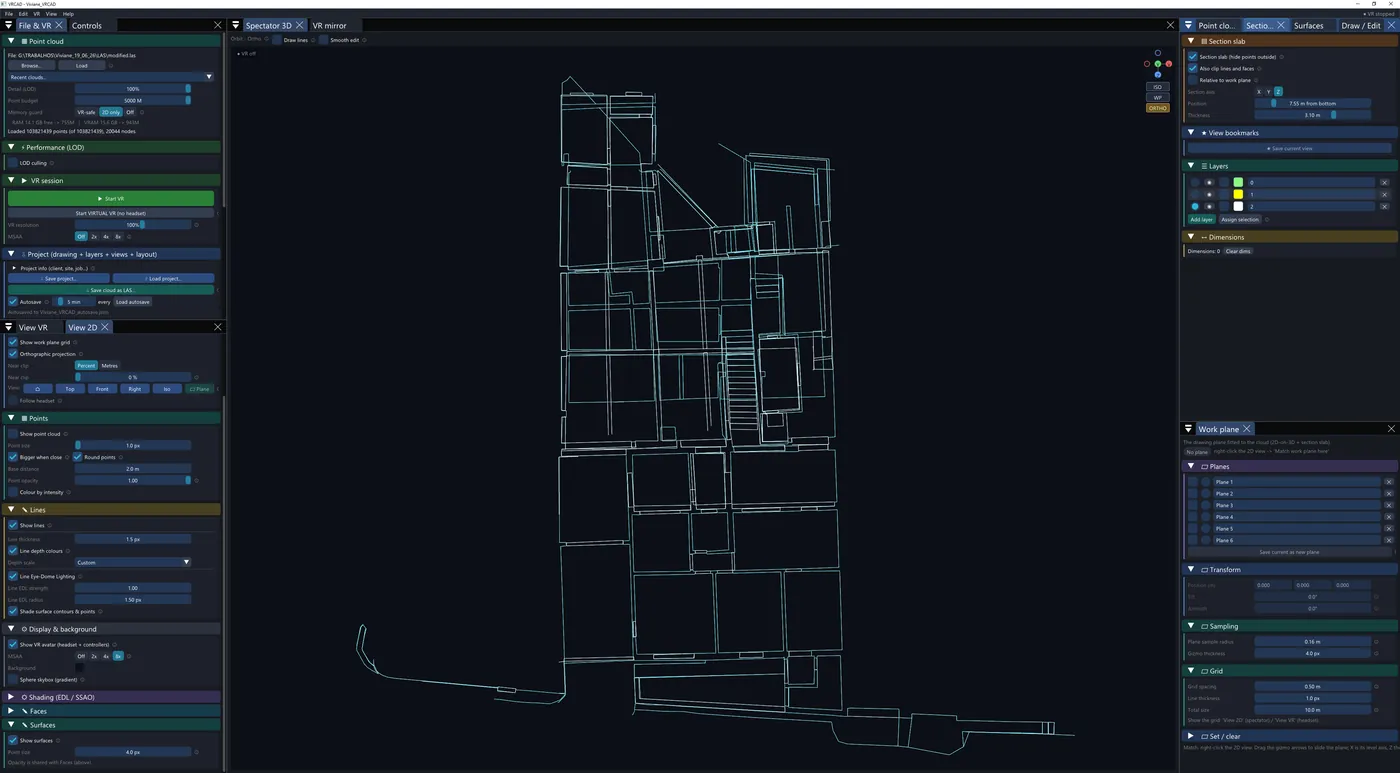Open the File & VR panel tab-list menu icon
The image size is (1400, 773).
9,25
